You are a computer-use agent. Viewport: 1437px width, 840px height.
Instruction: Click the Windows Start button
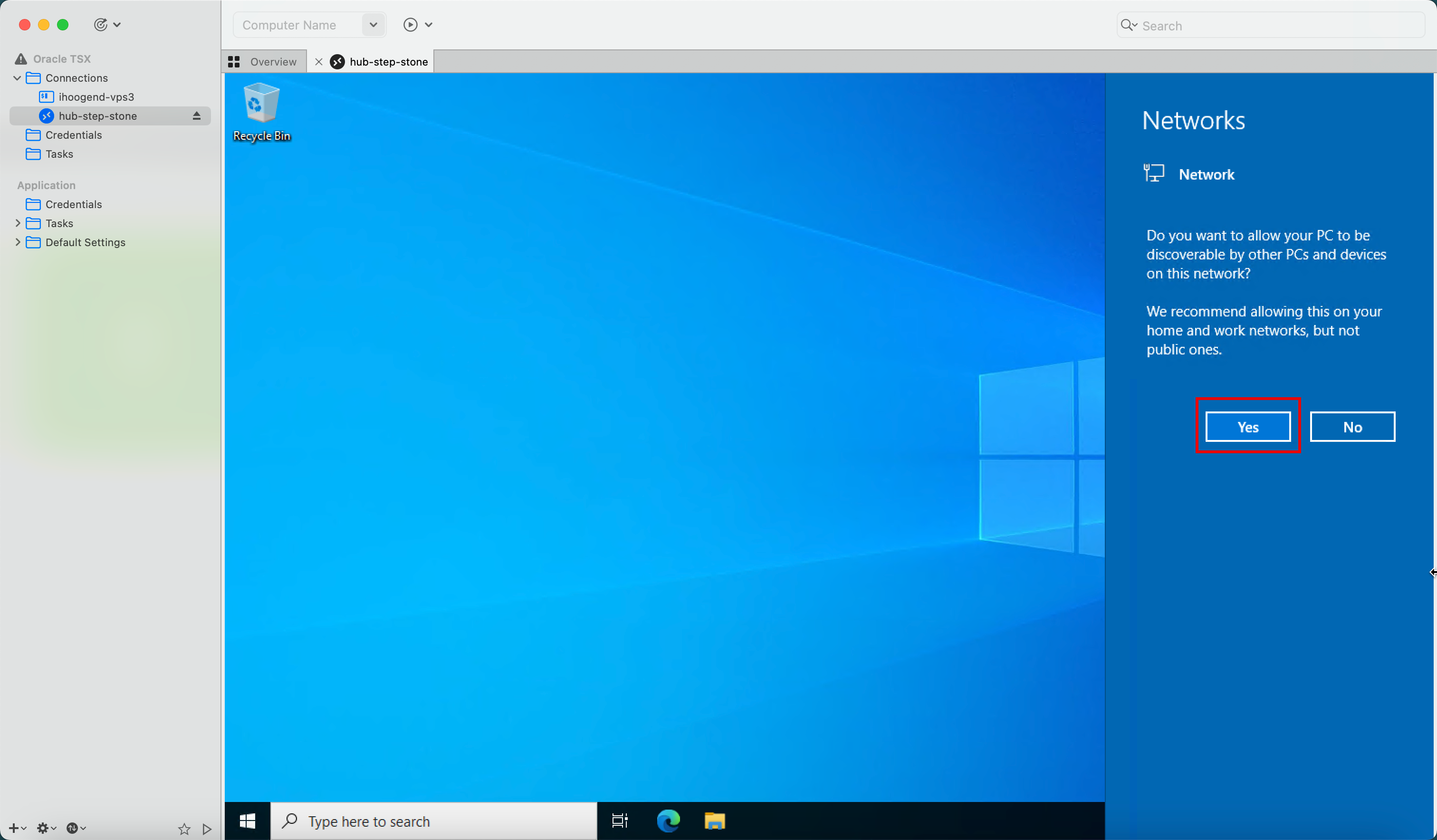[248, 821]
